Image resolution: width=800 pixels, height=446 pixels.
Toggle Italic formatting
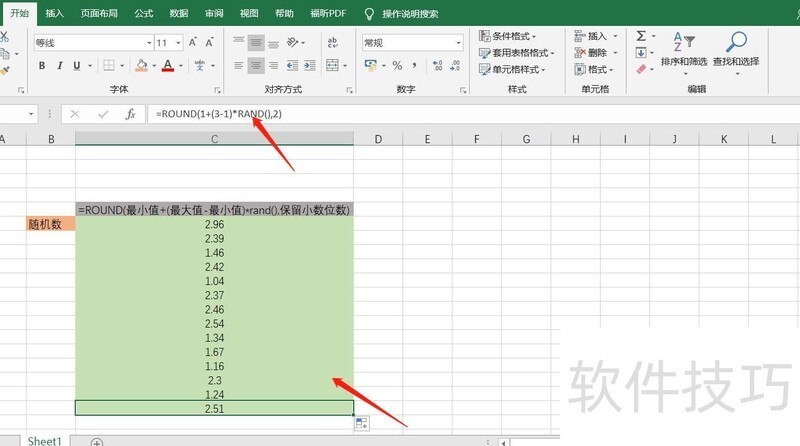coord(59,65)
